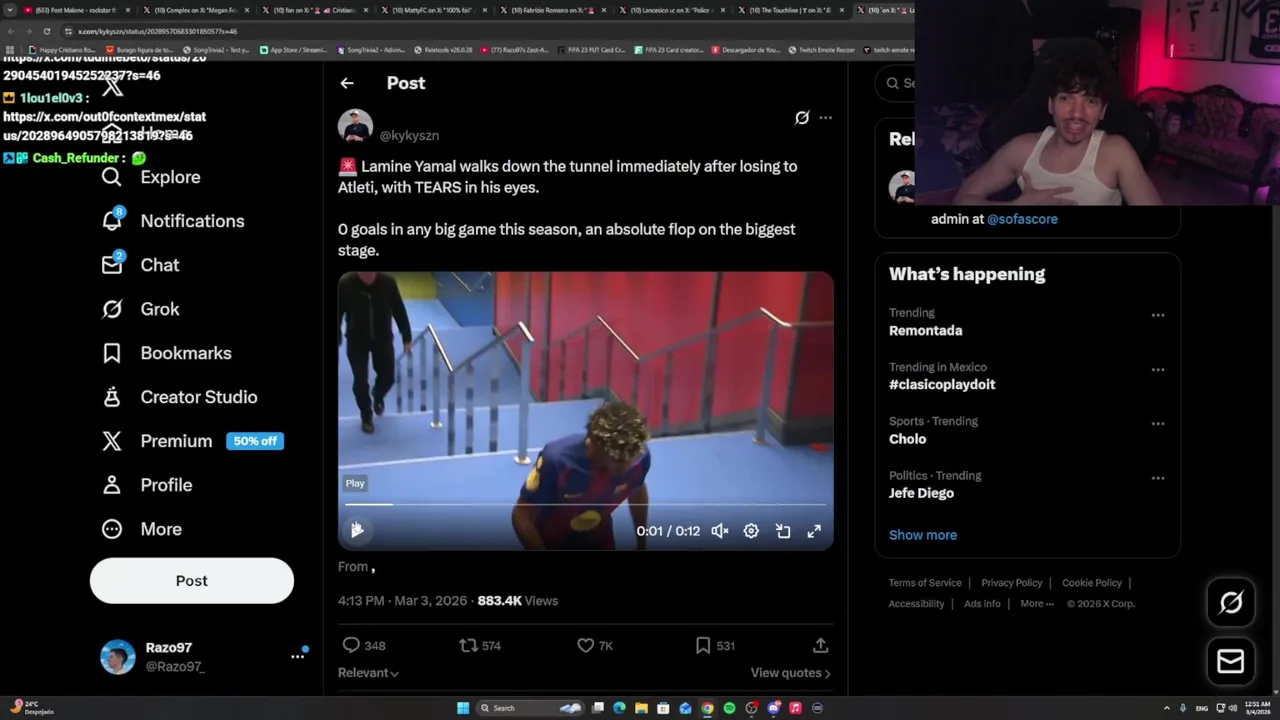
Task: Open Explore from the X sidebar
Action: click(x=151, y=177)
